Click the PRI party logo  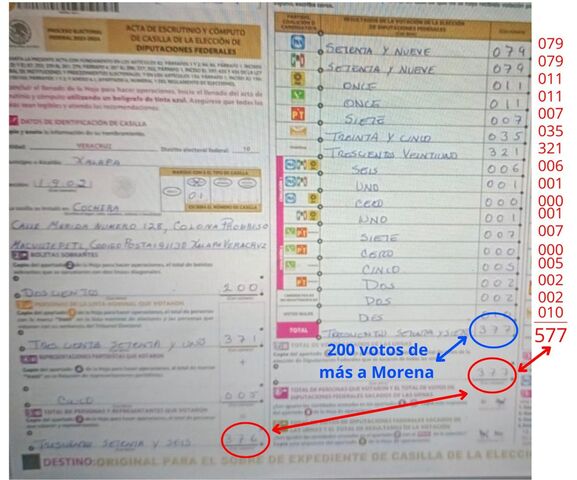click(x=298, y=60)
